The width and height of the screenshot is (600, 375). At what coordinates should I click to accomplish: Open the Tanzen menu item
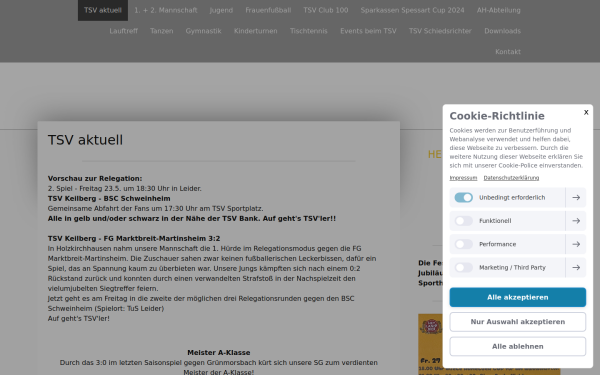pos(161,31)
